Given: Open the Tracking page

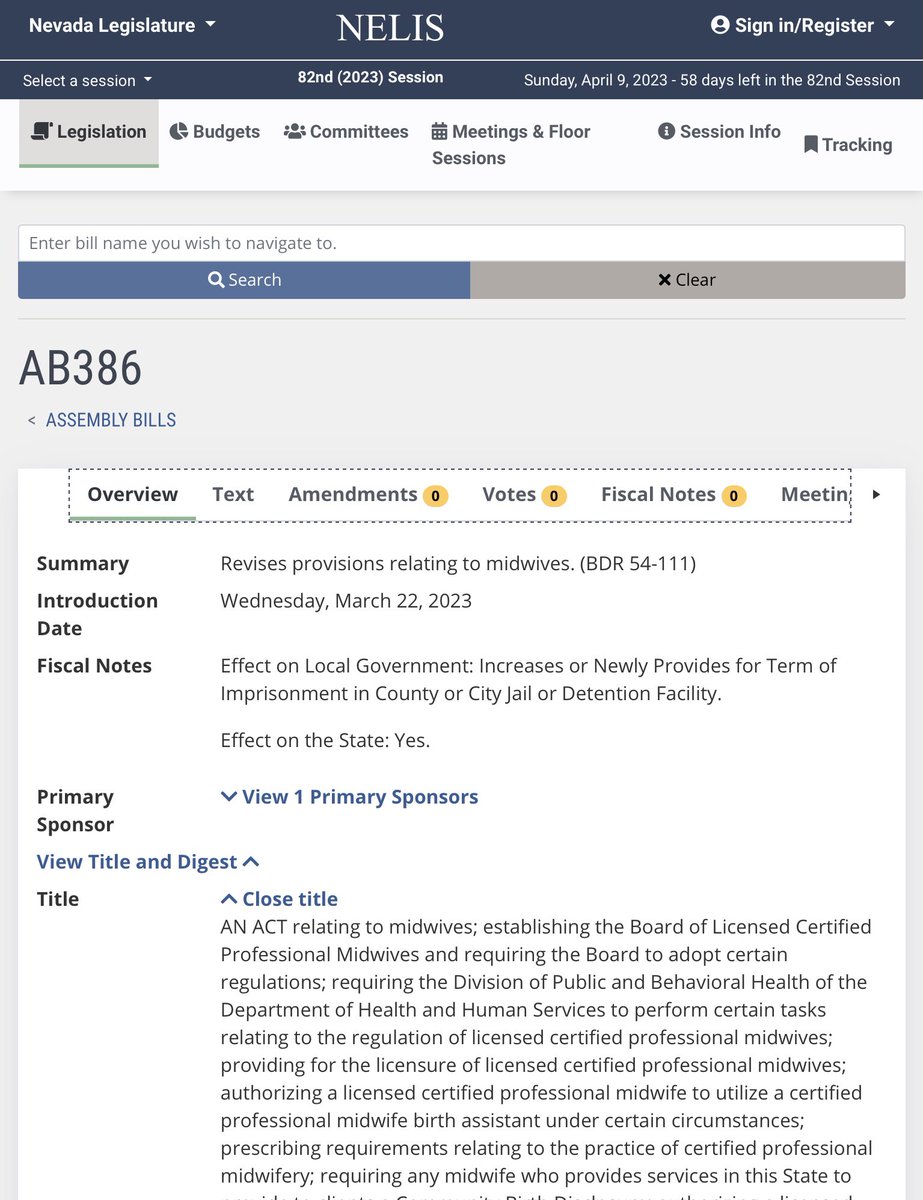Looking at the screenshot, I should [848, 145].
